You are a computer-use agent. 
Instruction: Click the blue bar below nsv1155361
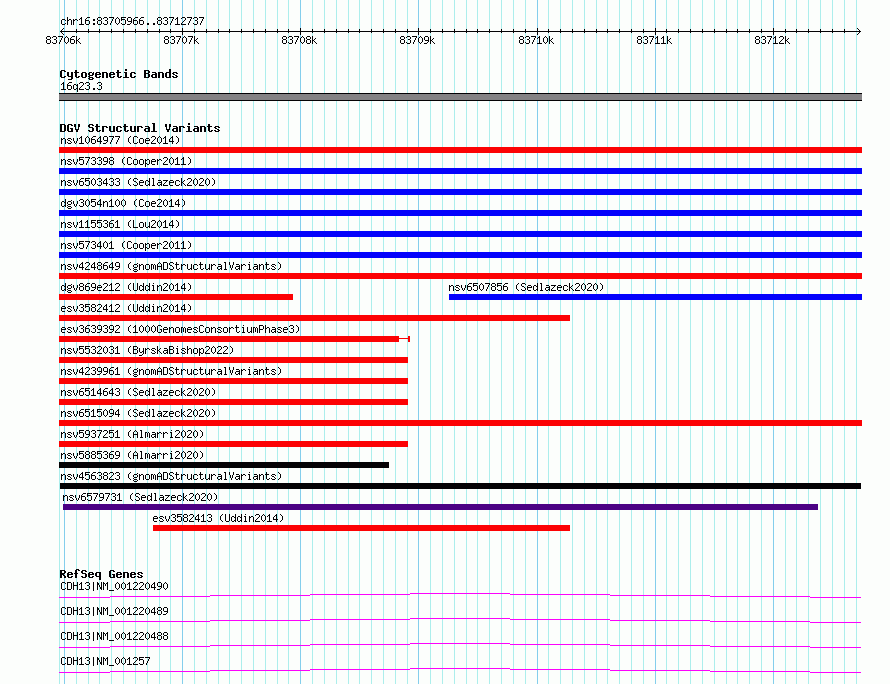[x=460, y=234]
